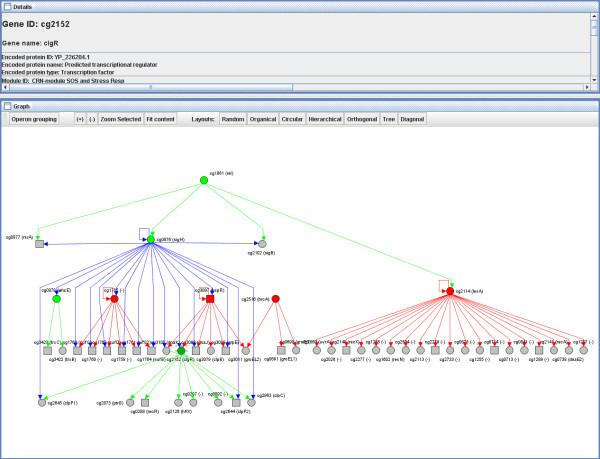The image size is (600, 459).
Task: Zoom in with the (+) button
Action: [80, 119]
